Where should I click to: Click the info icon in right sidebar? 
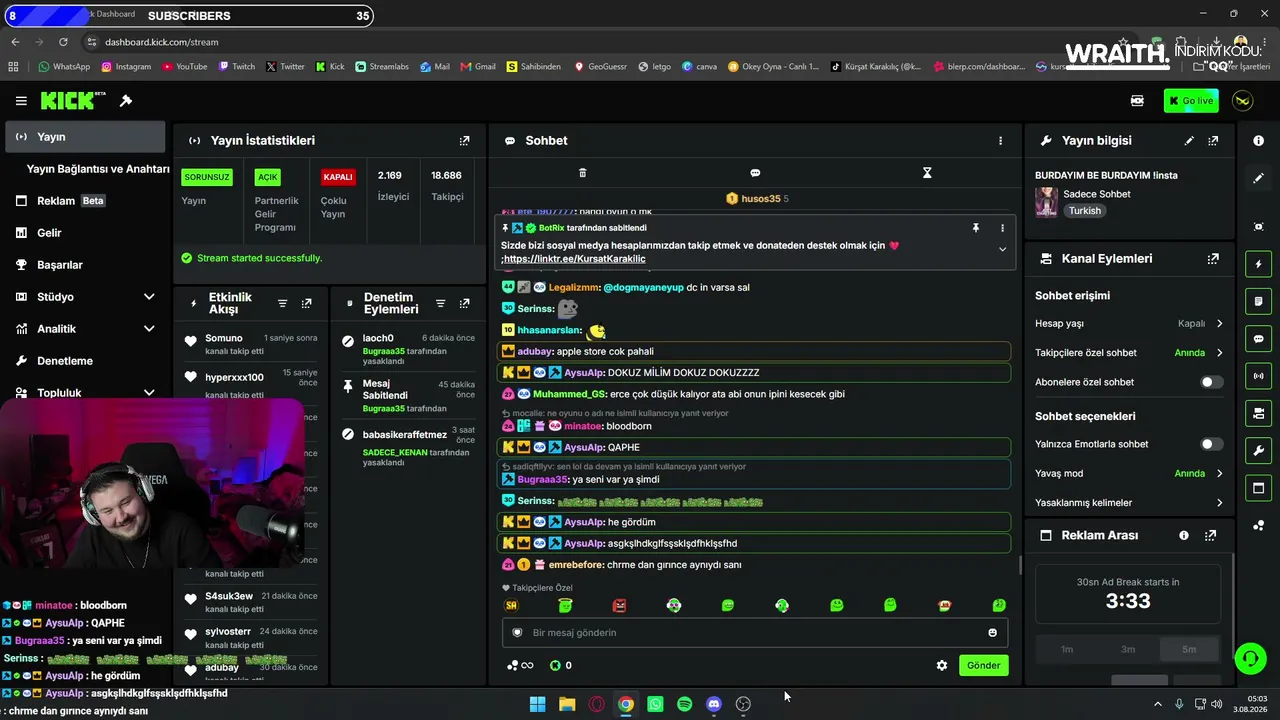(1258, 141)
